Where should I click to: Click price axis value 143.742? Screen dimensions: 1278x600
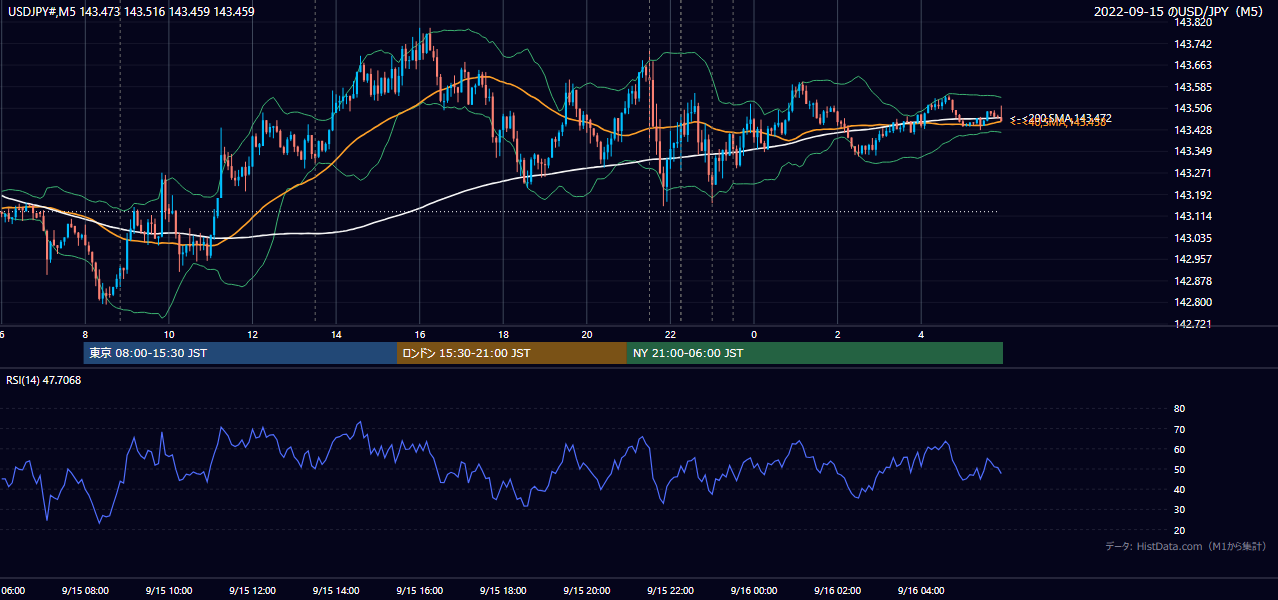1192,44
